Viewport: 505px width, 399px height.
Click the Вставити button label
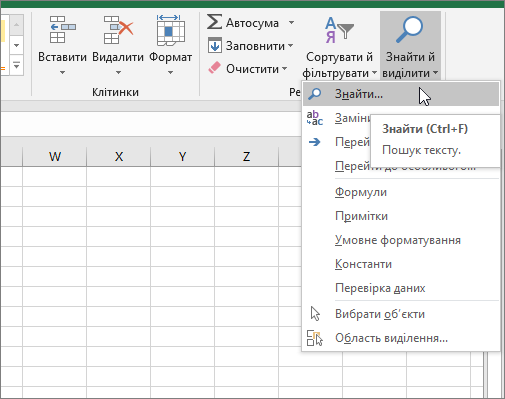(62, 57)
